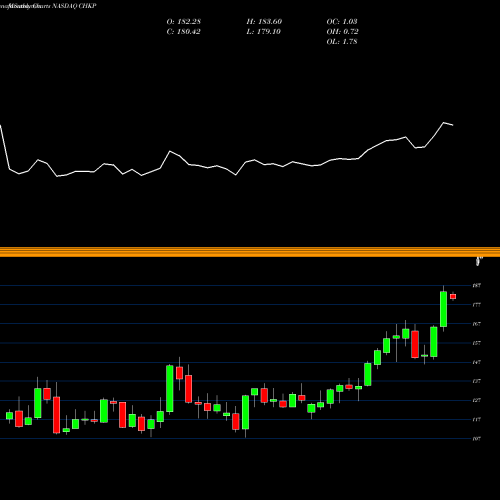500x500 pixels.
Task: Click the 167 price axis label
Action: point(477,324)
